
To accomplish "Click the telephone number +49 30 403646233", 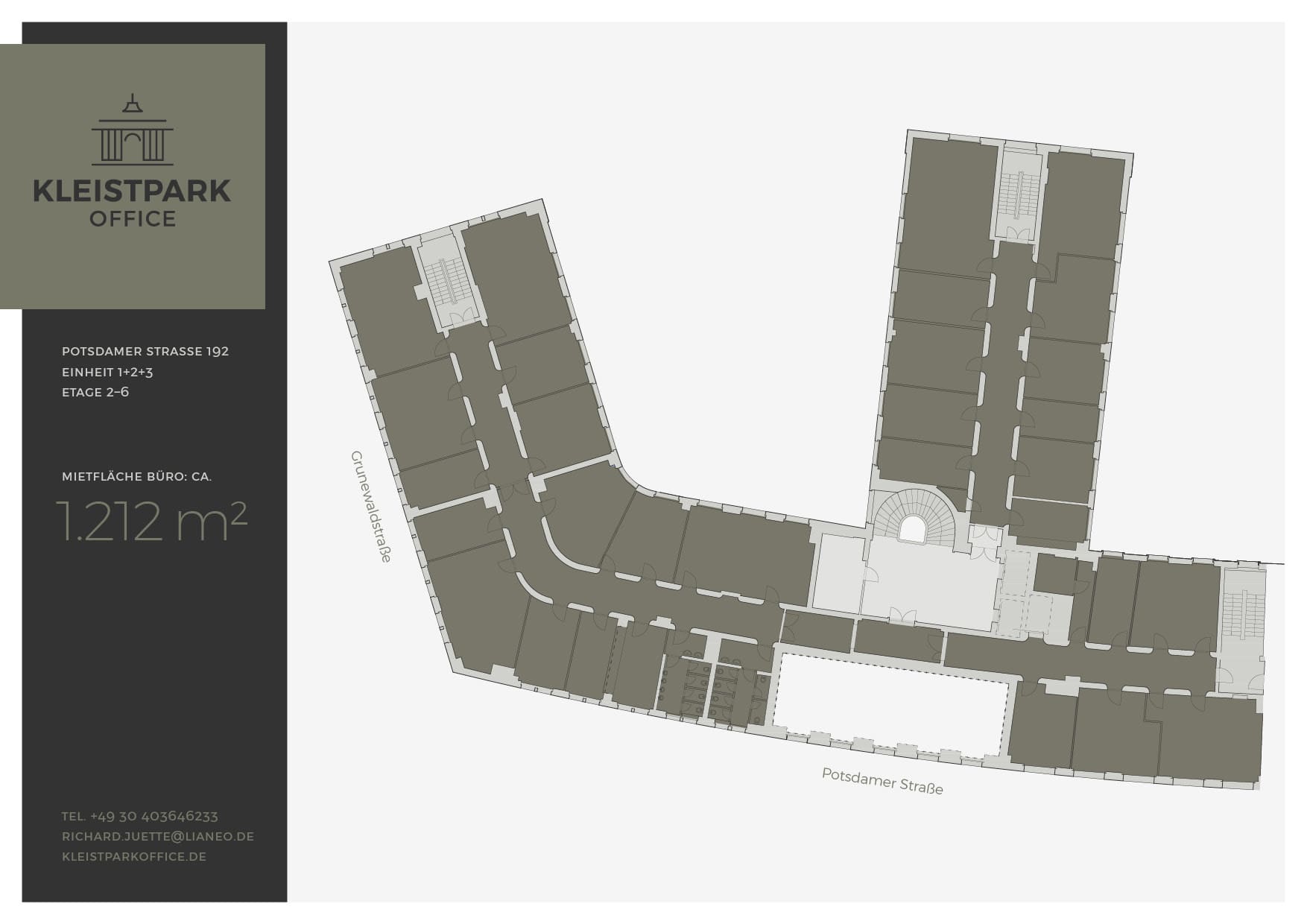I will click(x=140, y=816).
